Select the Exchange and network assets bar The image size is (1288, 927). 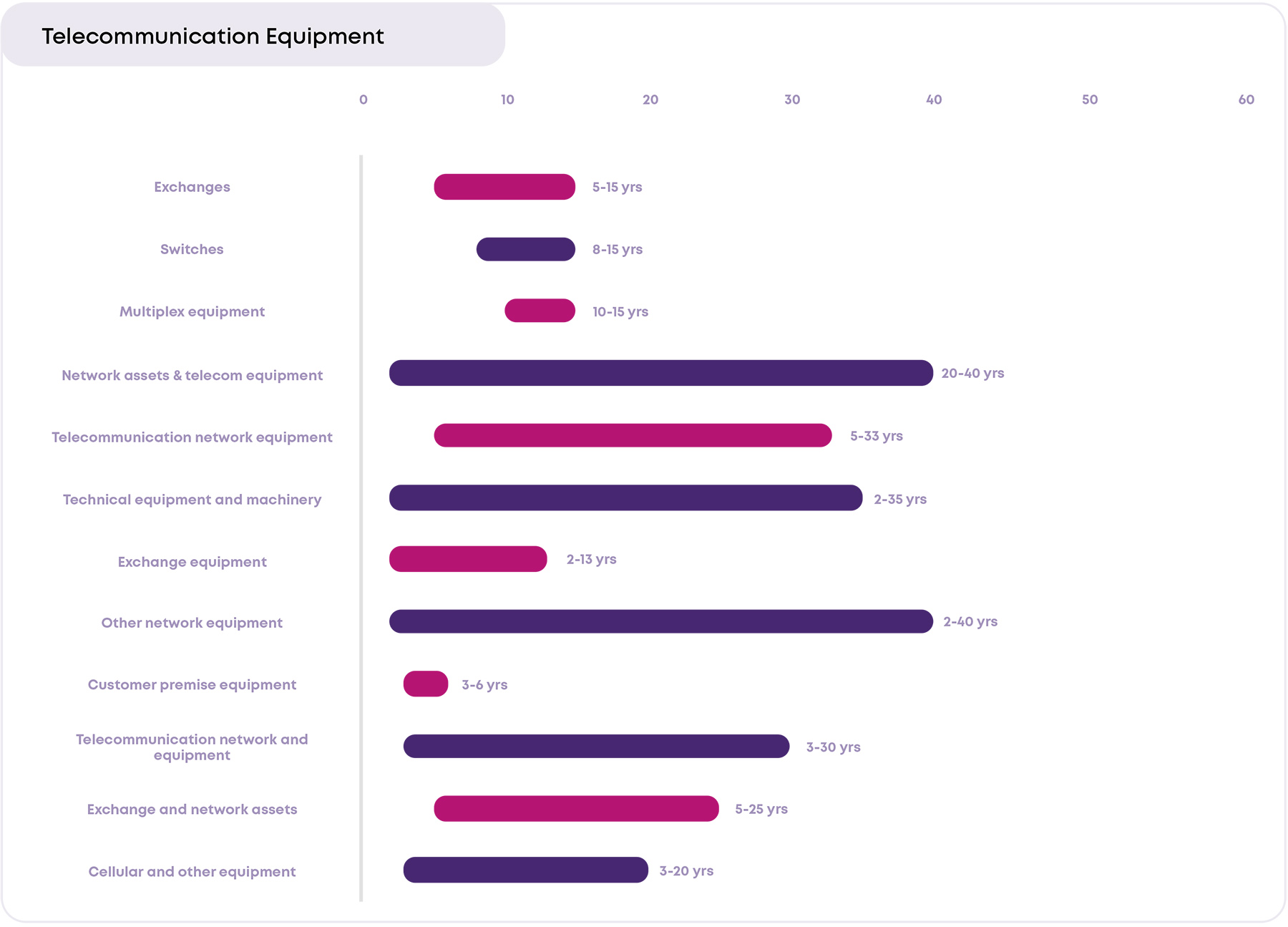point(576,808)
